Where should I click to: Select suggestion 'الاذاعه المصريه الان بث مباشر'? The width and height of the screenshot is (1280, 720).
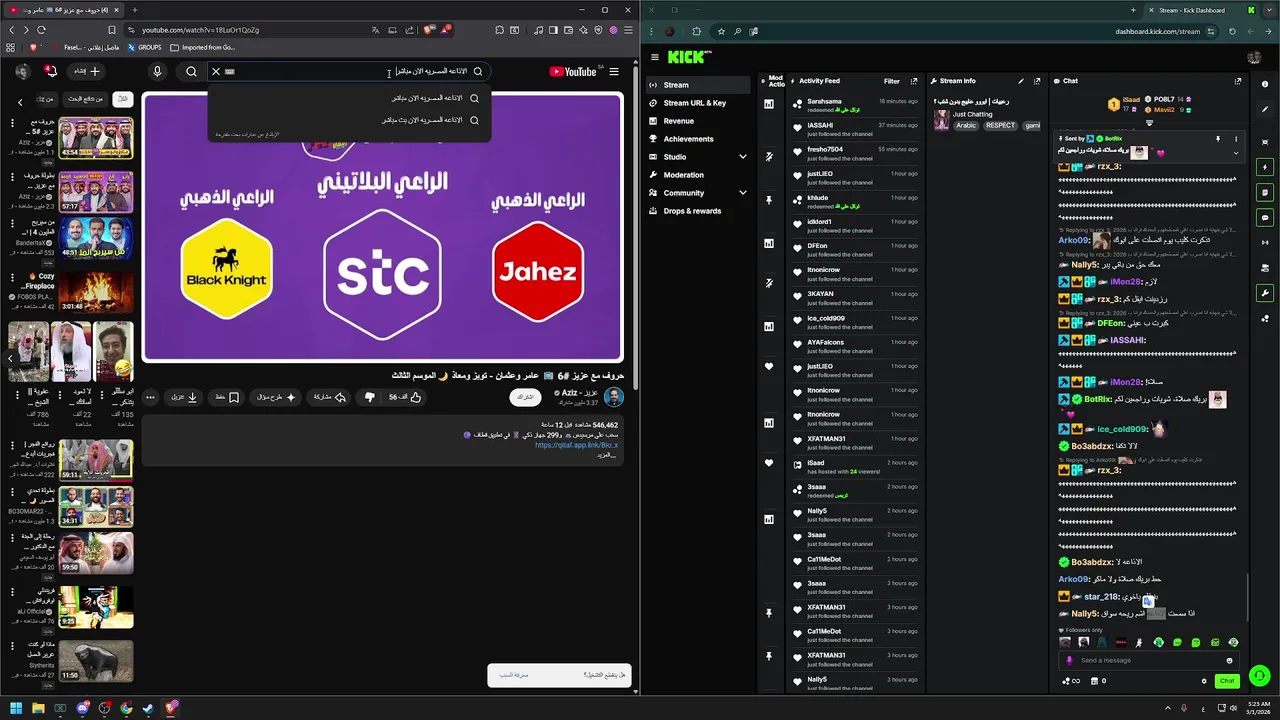coord(349,120)
